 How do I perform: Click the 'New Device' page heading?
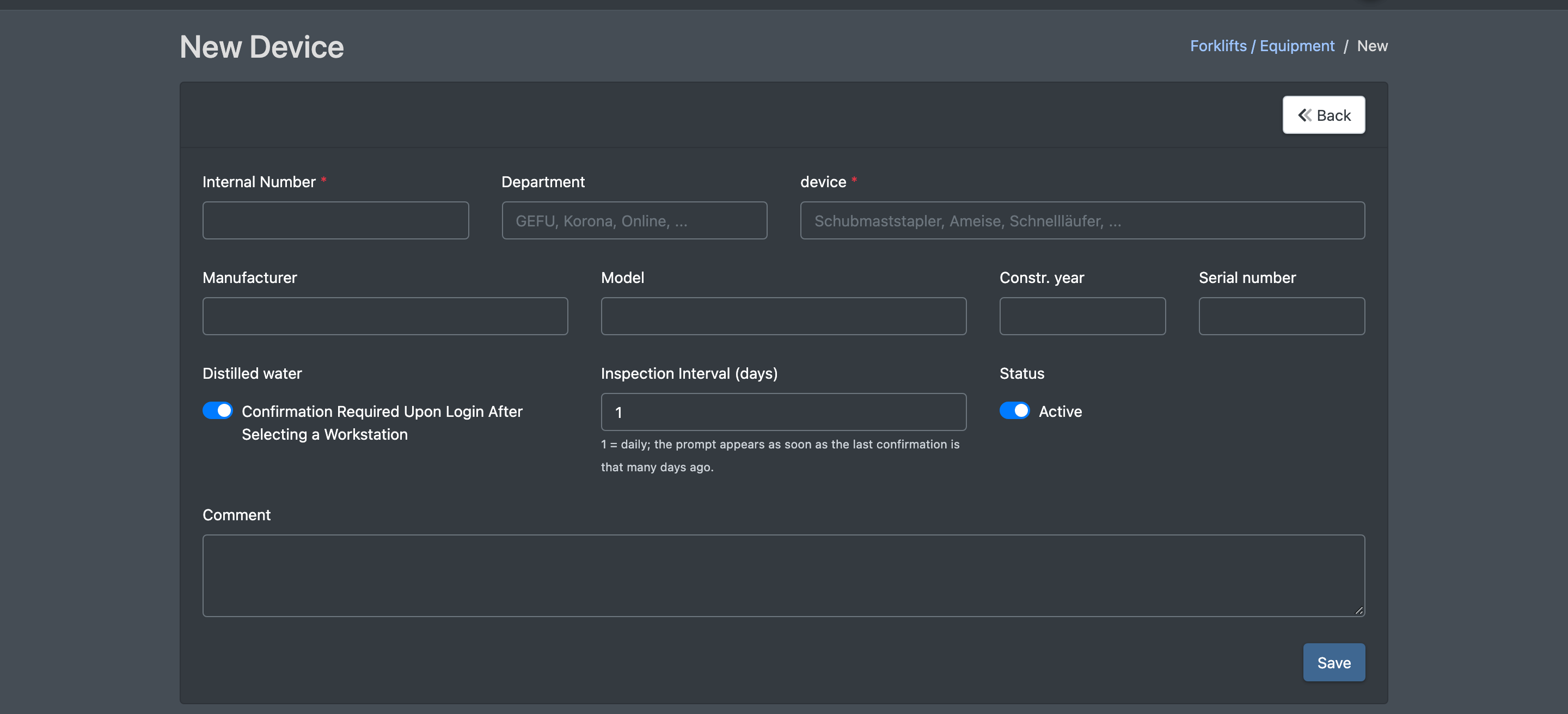[x=262, y=47]
